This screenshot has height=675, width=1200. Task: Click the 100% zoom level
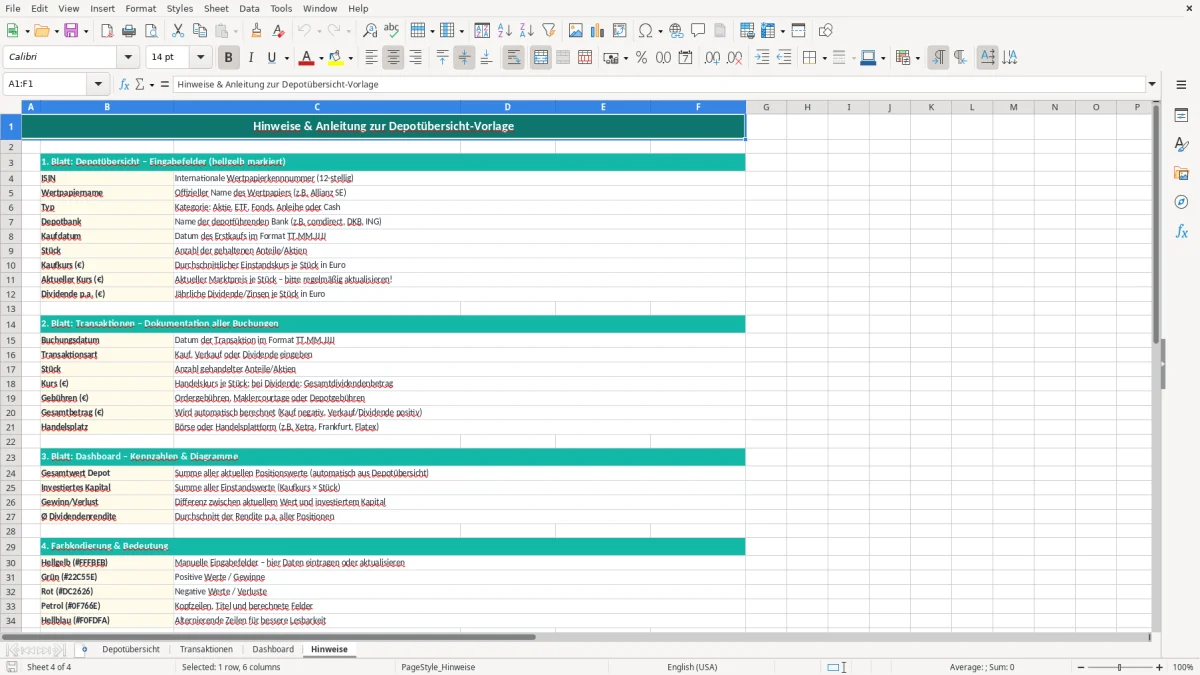1183,667
